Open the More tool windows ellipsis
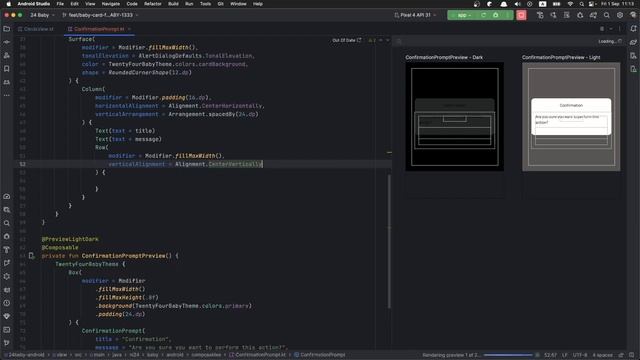The image size is (640, 360). coord(7,95)
